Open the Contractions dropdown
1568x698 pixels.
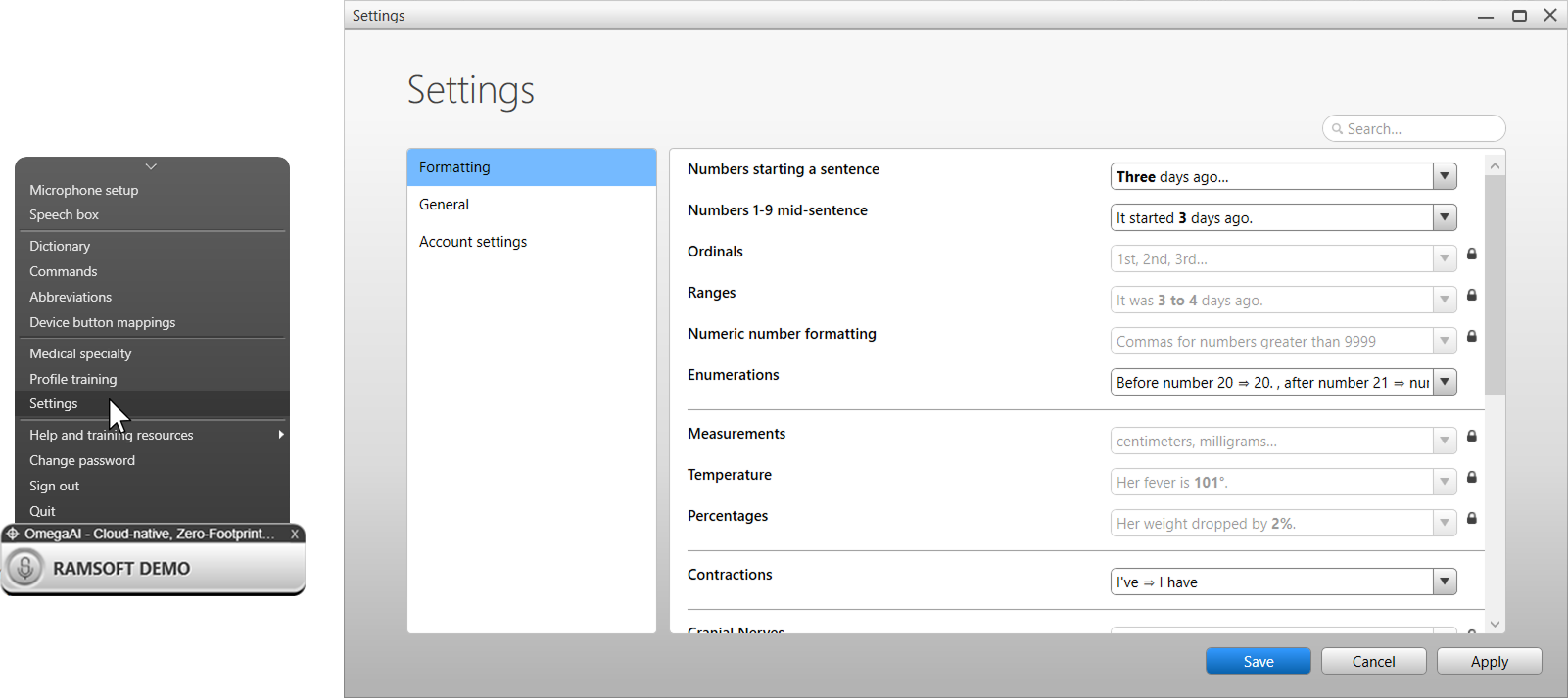pyautogui.click(x=1445, y=582)
